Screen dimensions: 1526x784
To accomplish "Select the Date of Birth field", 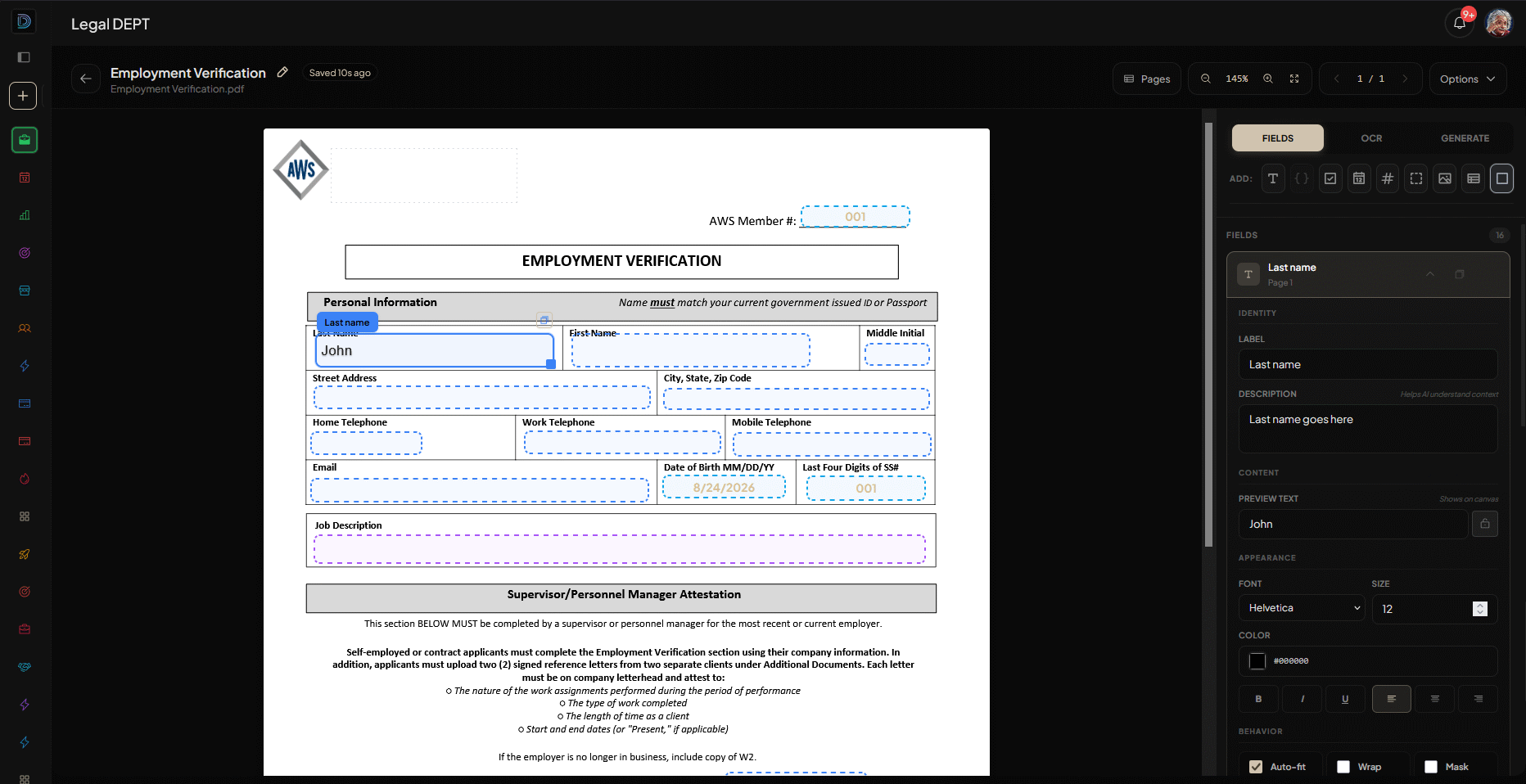I will [724, 488].
